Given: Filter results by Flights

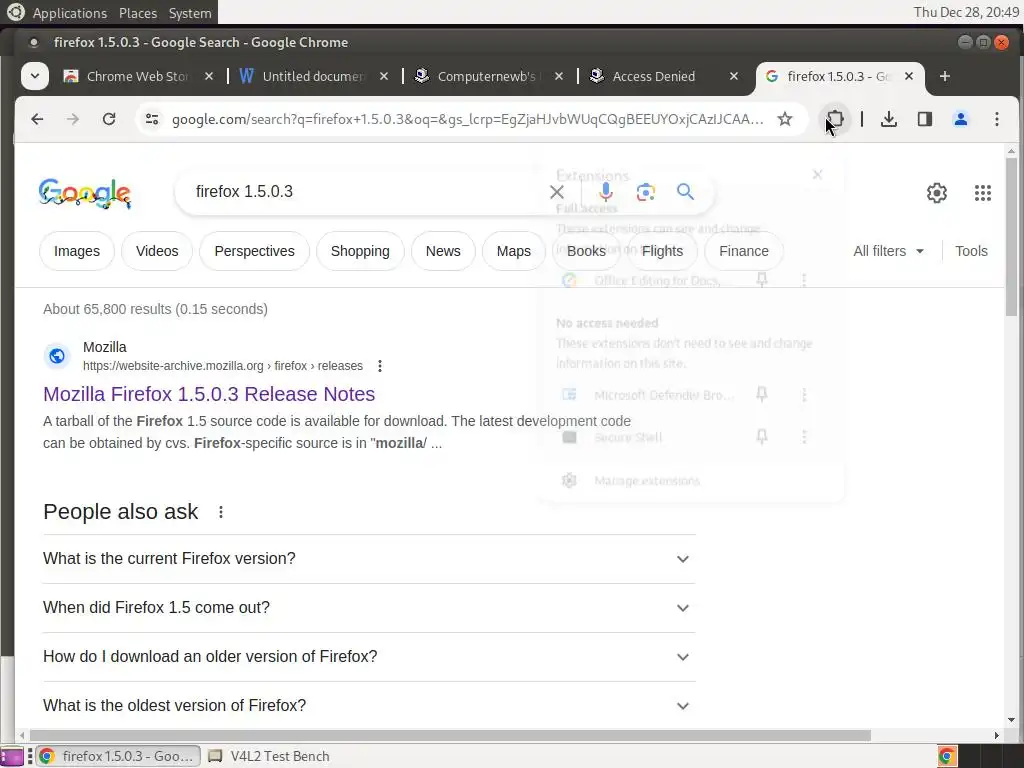Looking at the screenshot, I should (x=662, y=251).
